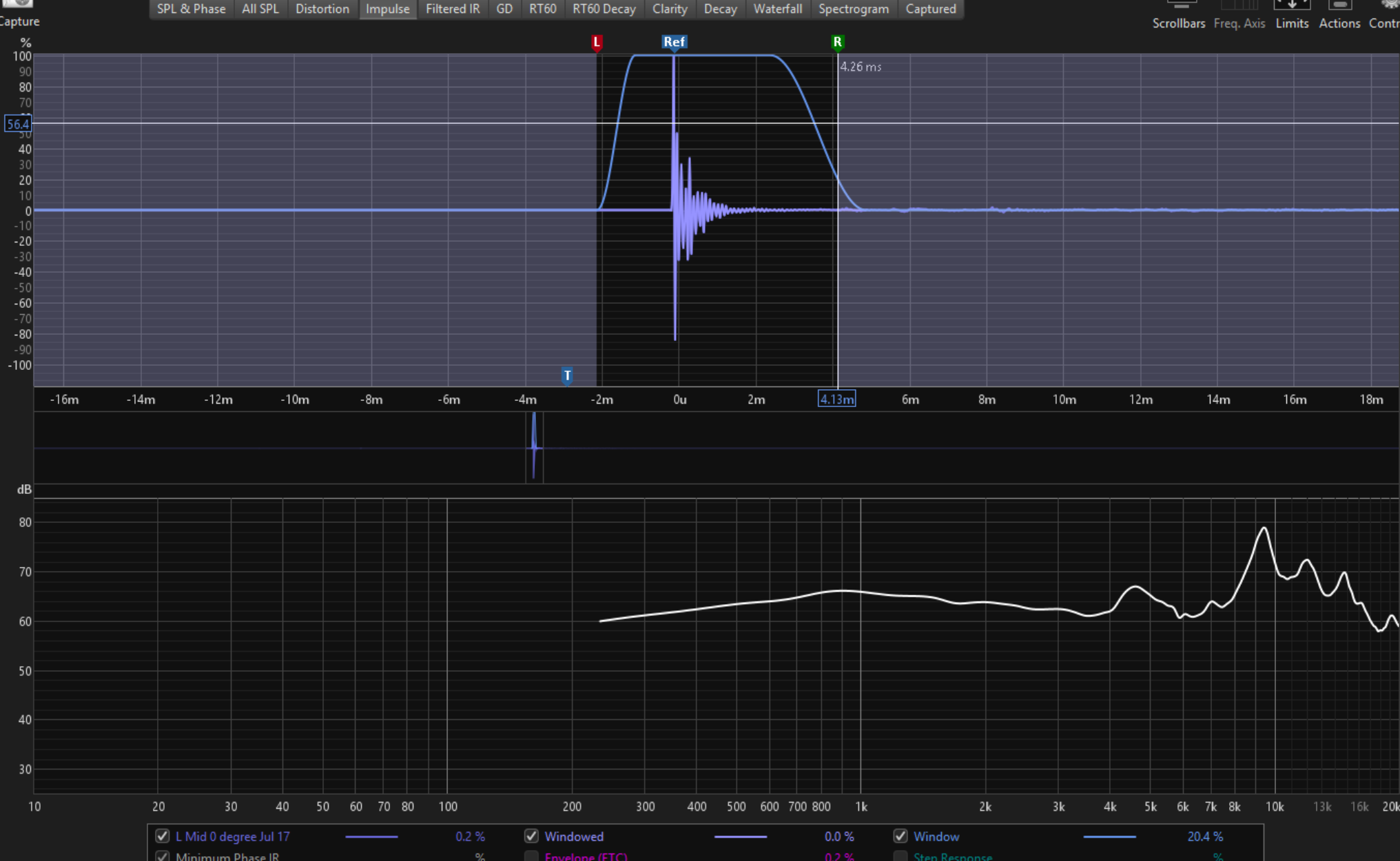Click the L Mid 0 degree line color swatch
This screenshot has height=861, width=1400.
(371, 837)
